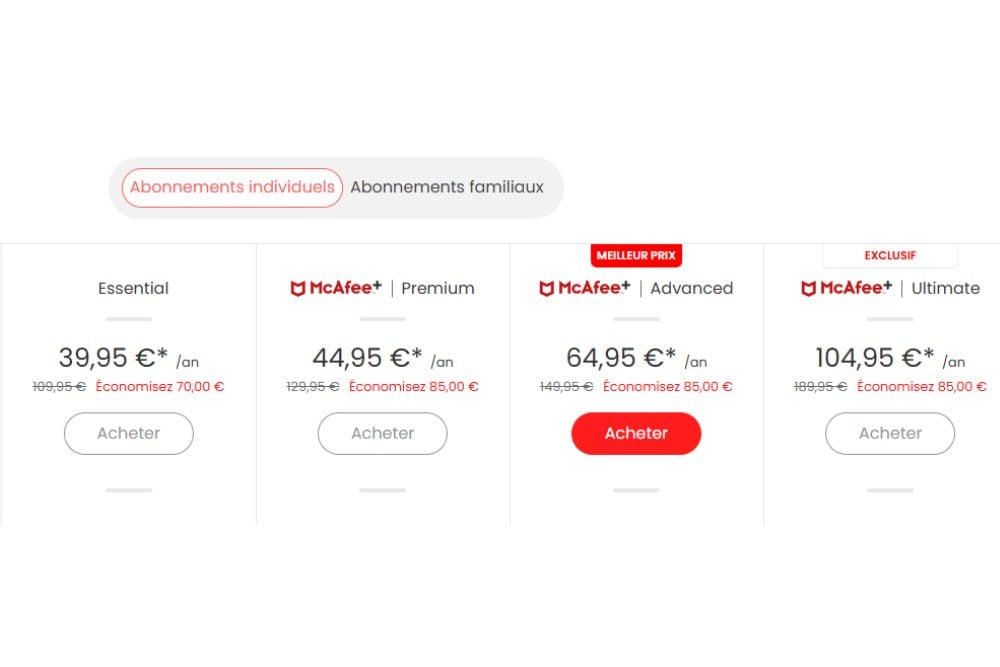This screenshot has width=1000, height=667.
Task: Click the Essential plan title
Action: coord(133,288)
